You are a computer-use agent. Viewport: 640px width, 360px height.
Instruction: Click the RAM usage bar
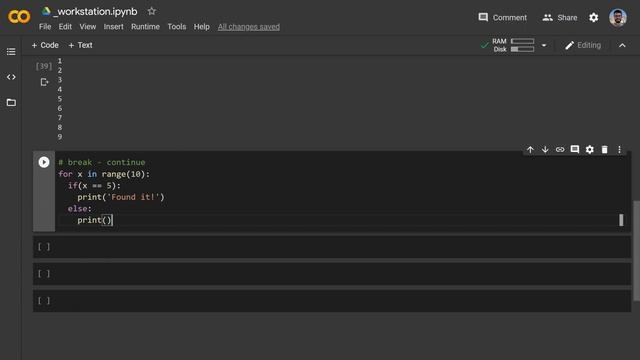click(x=522, y=41)
